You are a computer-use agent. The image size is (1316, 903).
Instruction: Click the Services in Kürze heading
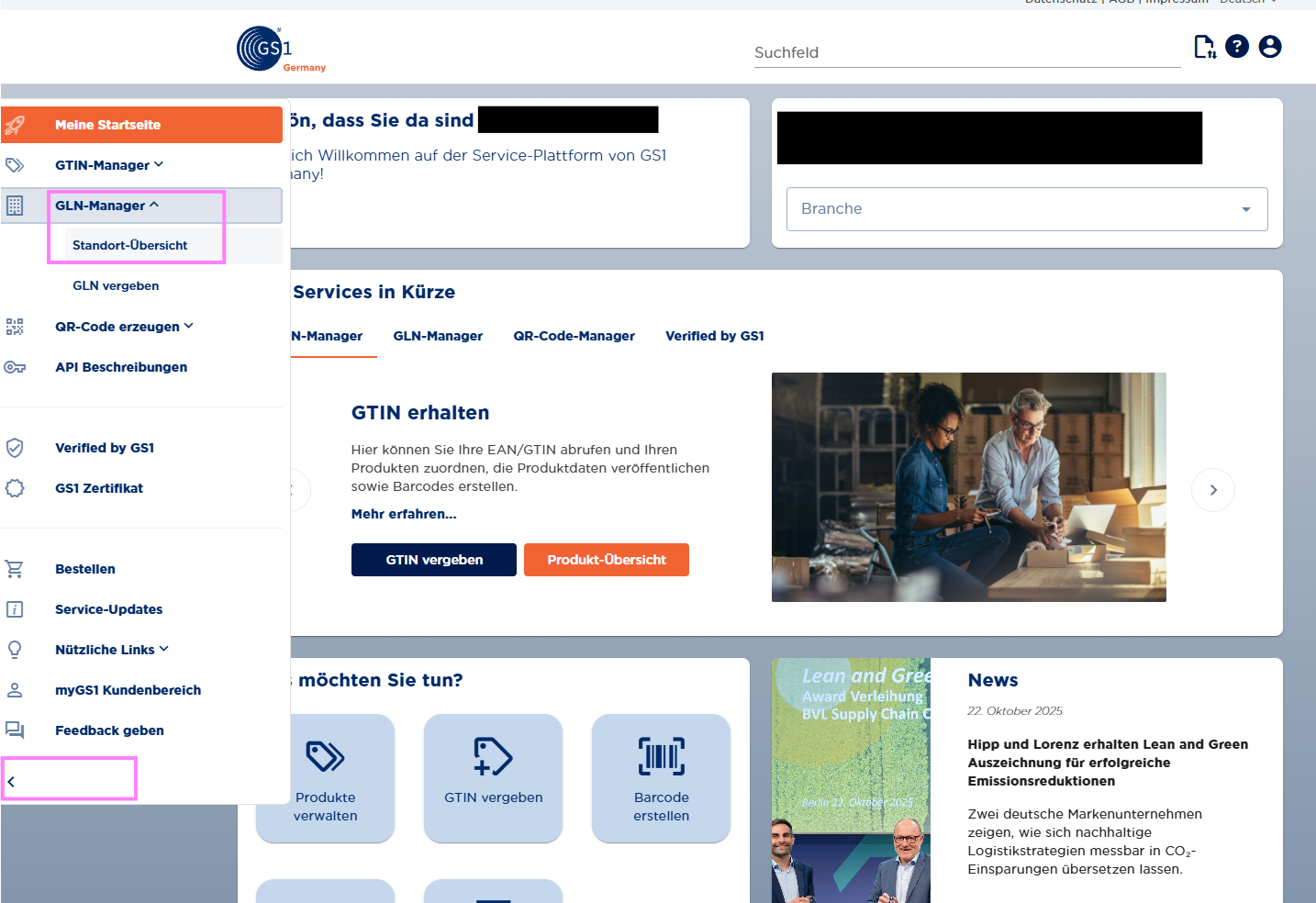[x=374, y=292]
